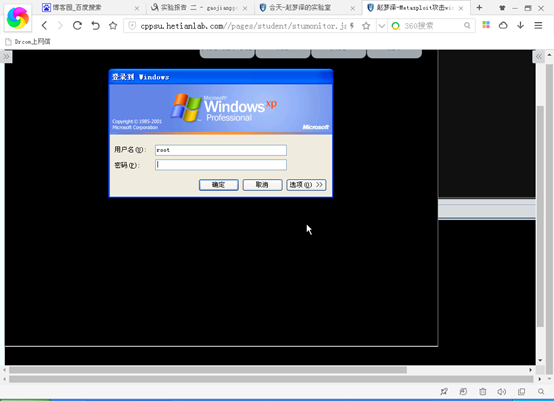Screen dimensions: 554x401
Task: Click the skin shirt icon in title bar
Action: (502, 8)
